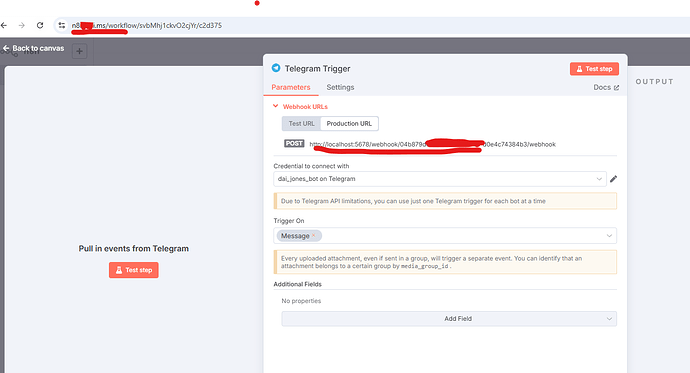Click the Telegram logo icon in header

pyautogui.click(x=276, y=68)
